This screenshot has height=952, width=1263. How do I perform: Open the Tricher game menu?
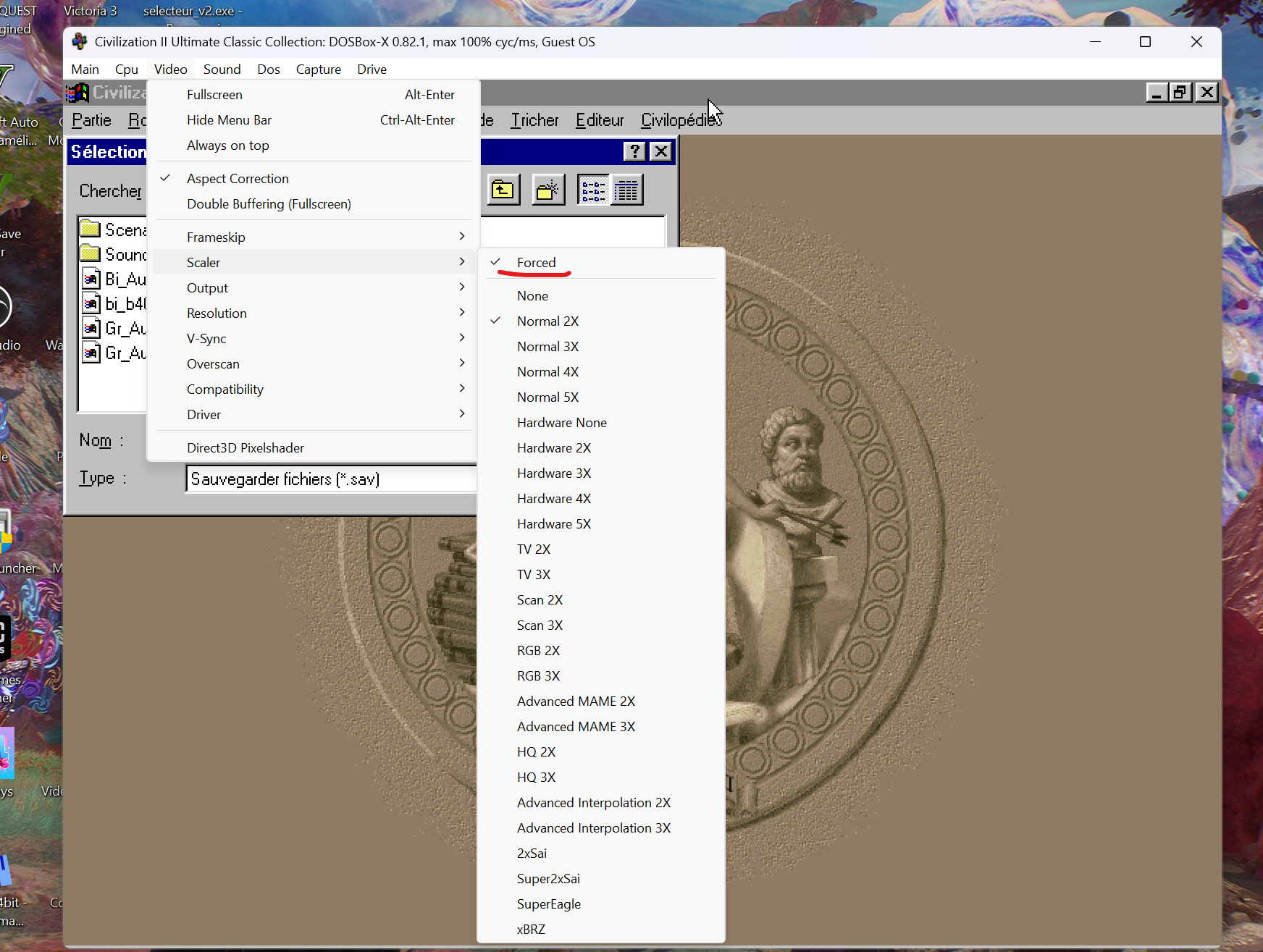[534, 120]
